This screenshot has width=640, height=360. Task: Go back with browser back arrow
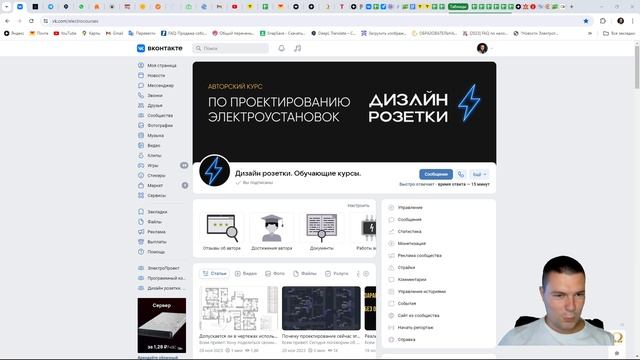(7, 21)
